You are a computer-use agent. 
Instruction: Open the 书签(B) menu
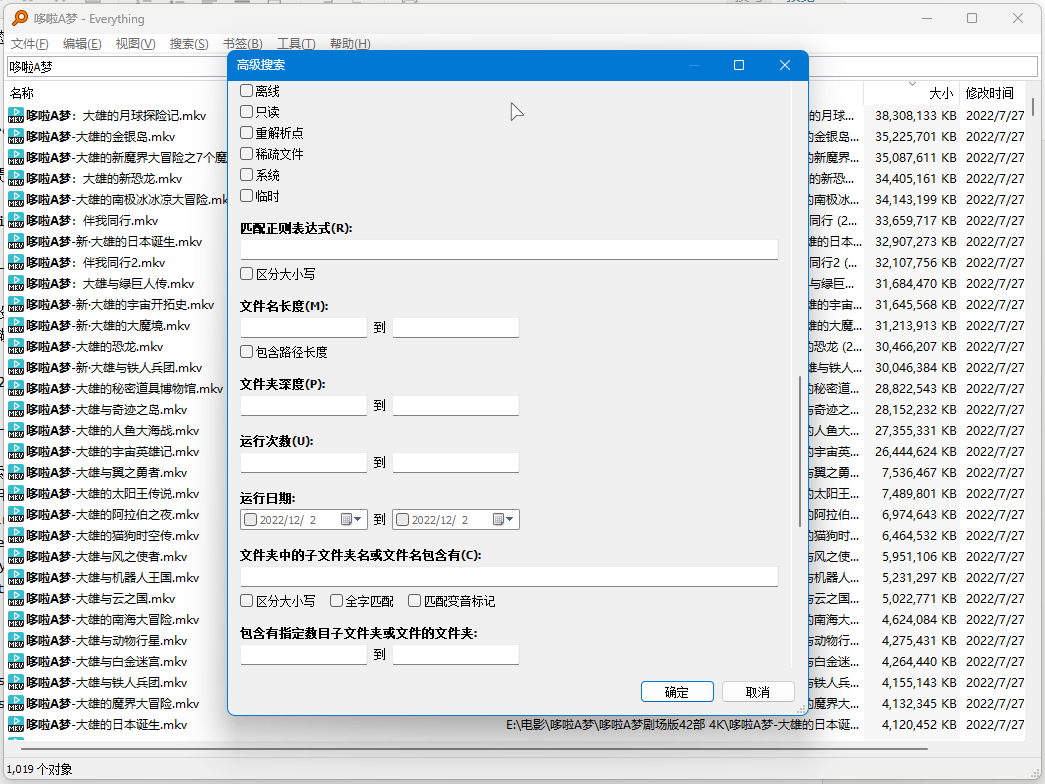point(243,43)
